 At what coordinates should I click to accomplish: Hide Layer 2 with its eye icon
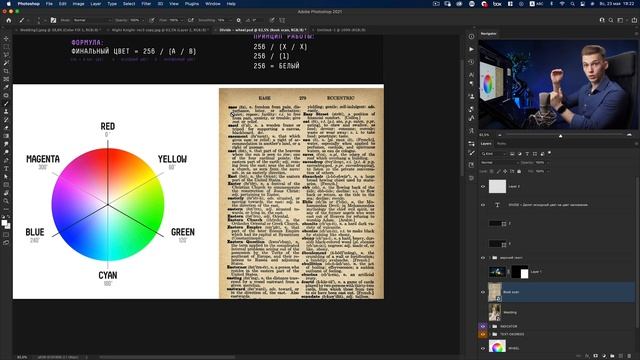[x=483, y=187]
